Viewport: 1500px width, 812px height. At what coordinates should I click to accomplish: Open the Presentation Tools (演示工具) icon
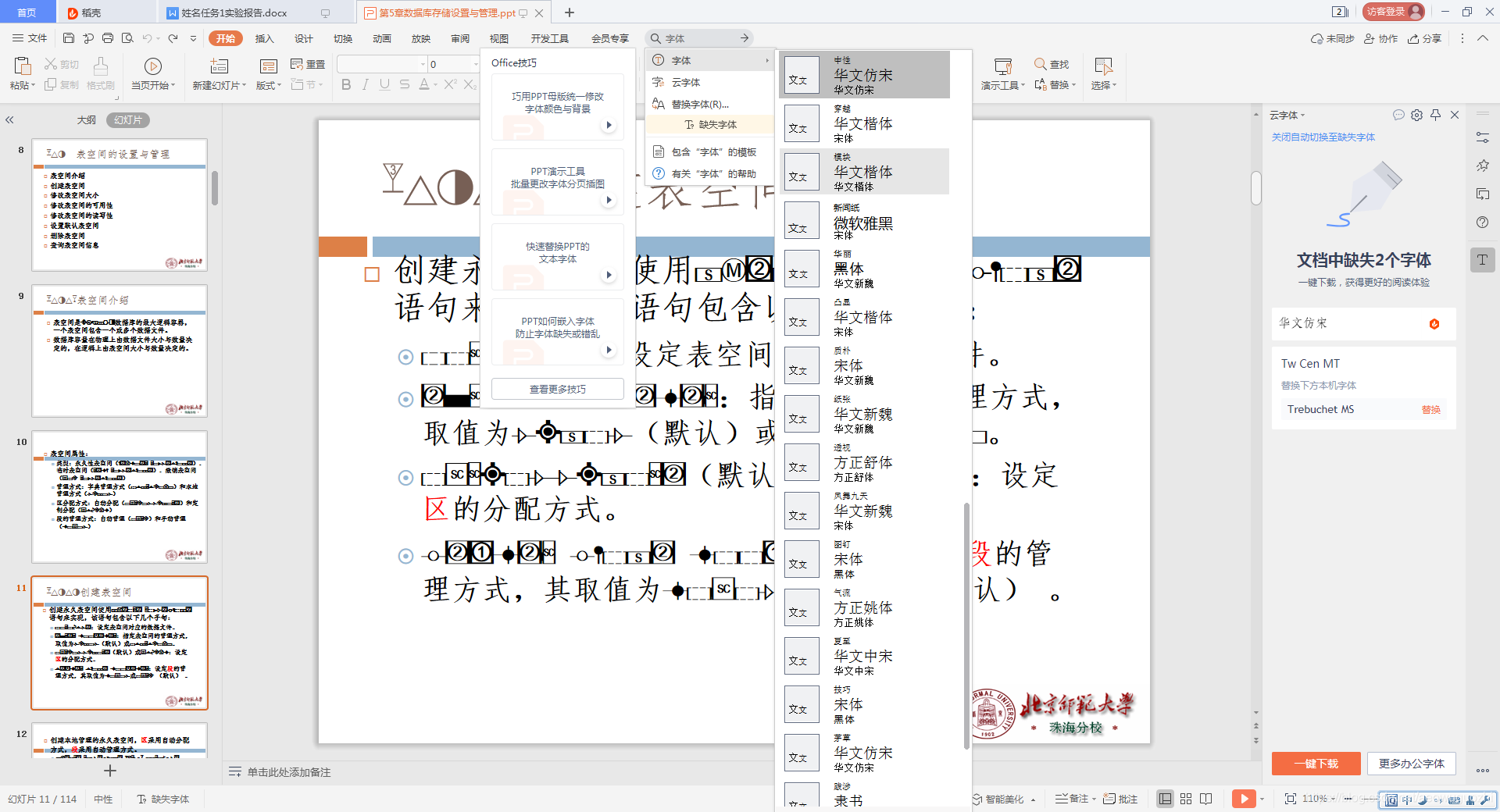click(x=1002, y=66)
